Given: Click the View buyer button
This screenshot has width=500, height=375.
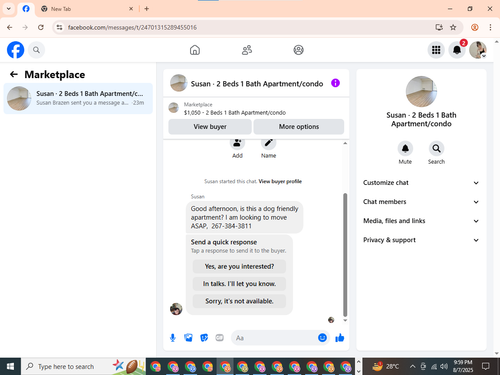Looking at the screenshot, I should pyautogui.click(x=210, y=127).
